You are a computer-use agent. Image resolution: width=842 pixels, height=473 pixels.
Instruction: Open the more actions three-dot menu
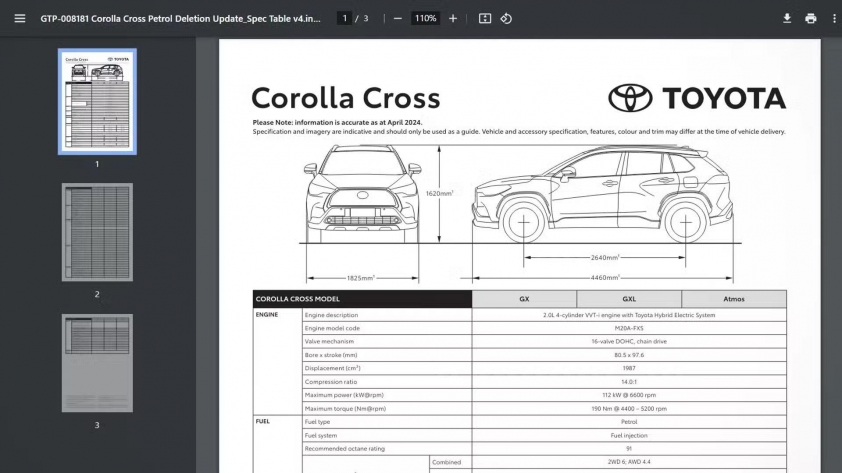(x=834, y=18)
